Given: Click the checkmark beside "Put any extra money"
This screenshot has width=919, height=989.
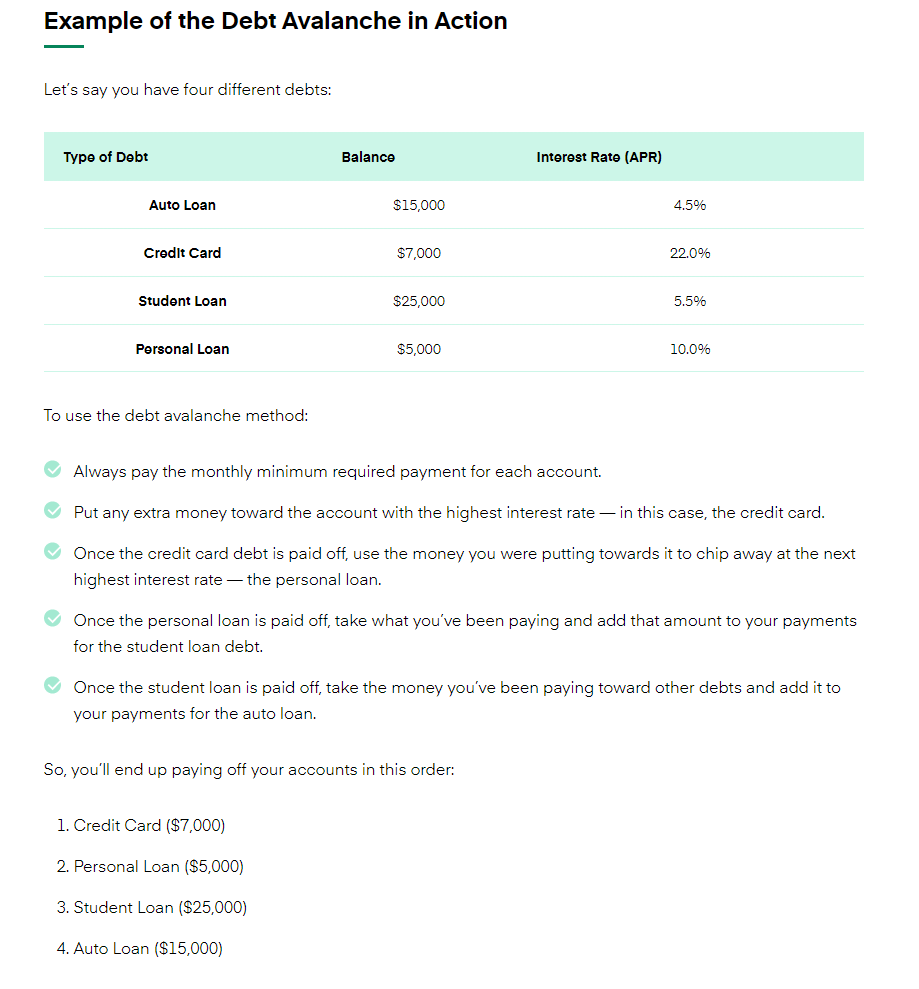Looking at the screenshot, I should (x=53, y=511).
